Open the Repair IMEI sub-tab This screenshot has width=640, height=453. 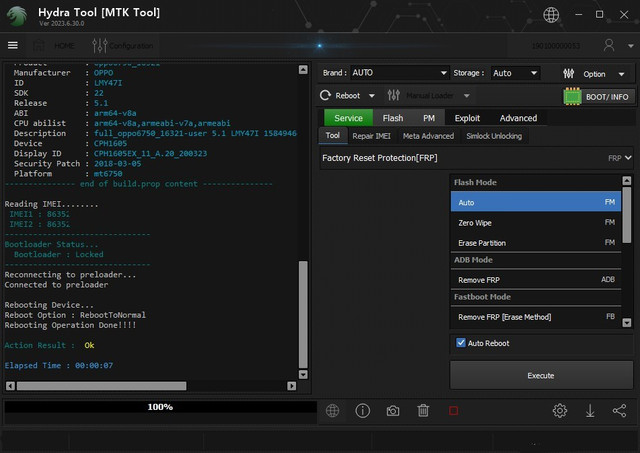point(370,136)
